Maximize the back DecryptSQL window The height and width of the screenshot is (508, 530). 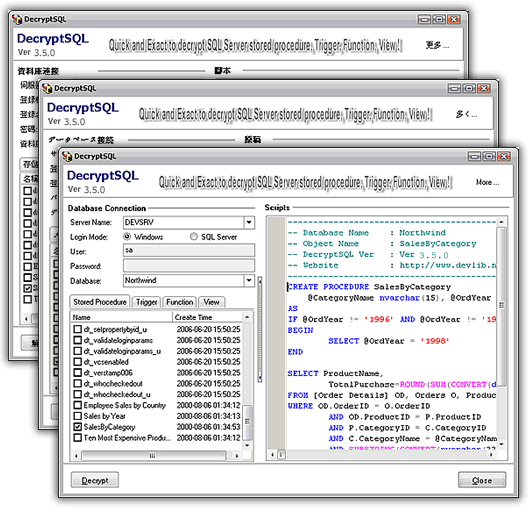click(439, 20)
